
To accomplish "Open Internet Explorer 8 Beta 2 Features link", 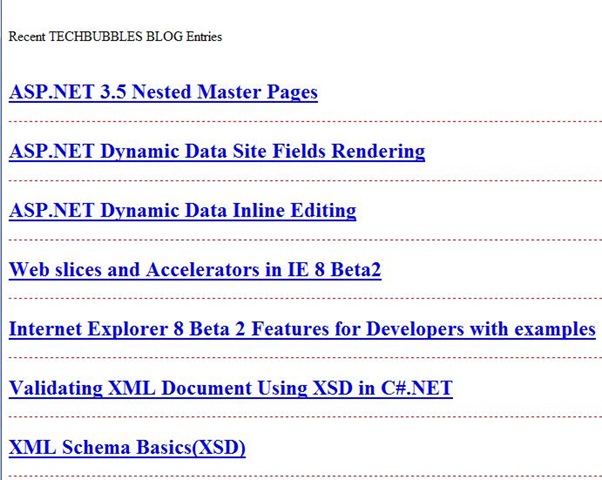I will [302, 329].
